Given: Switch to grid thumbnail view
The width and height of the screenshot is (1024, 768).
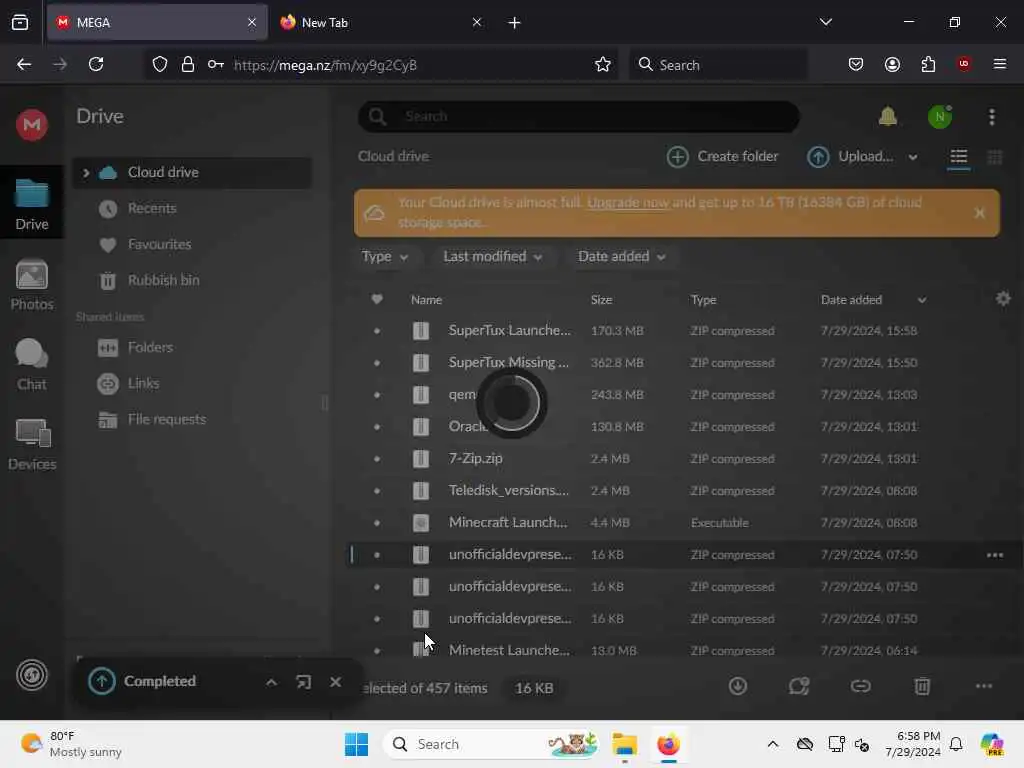Looking at the screenshot, I should [x=995, y=157].
